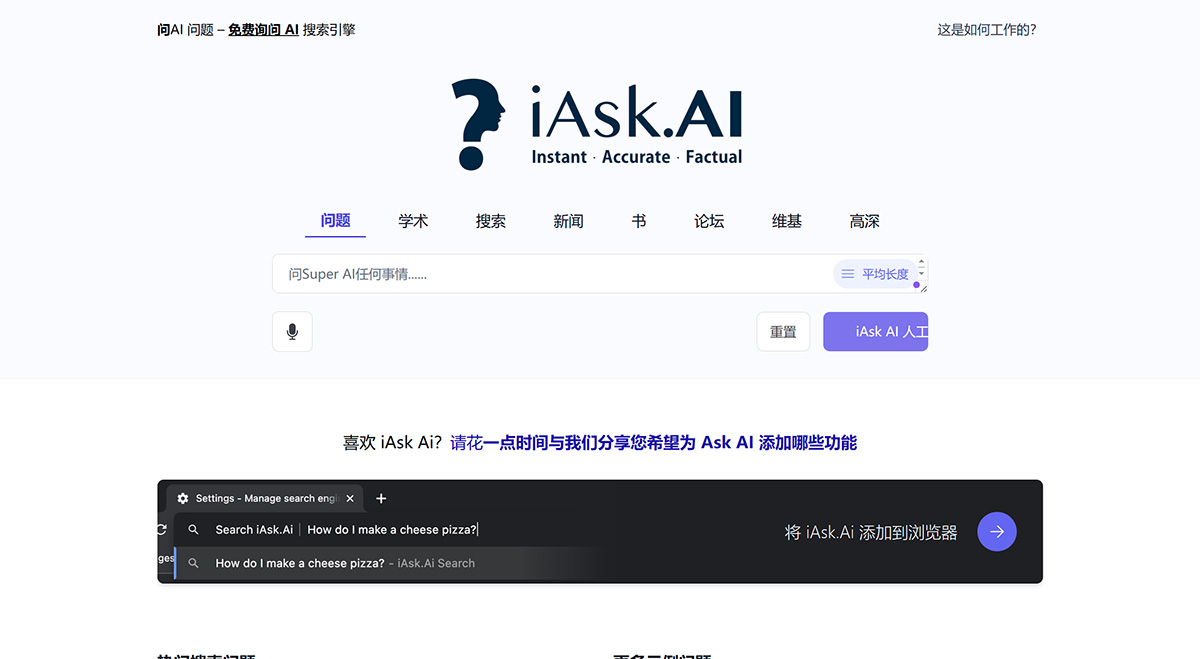Click the microphone icon for voice input
The image size is (1200, 659).
click(291, 331)
